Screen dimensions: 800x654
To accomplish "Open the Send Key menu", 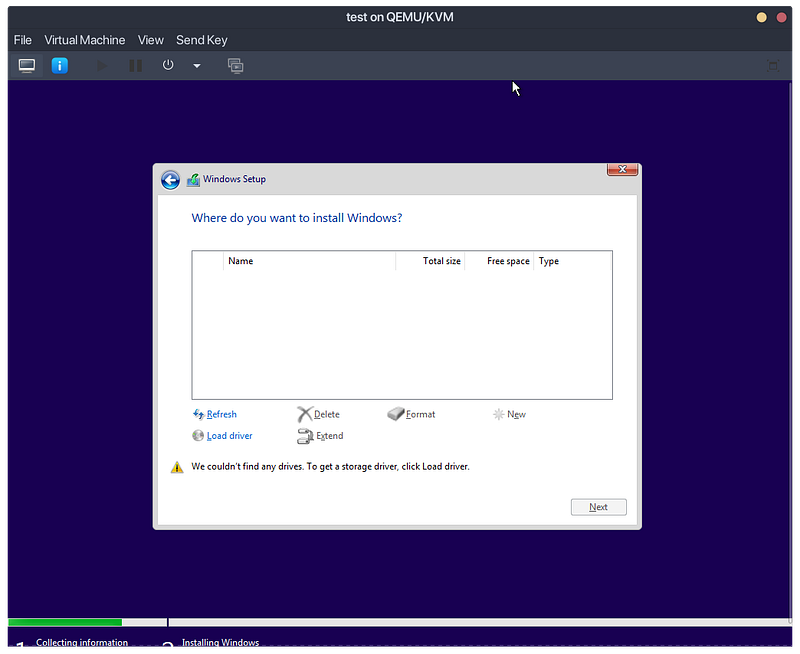I will pyautogui.click(x=202, y=40).
